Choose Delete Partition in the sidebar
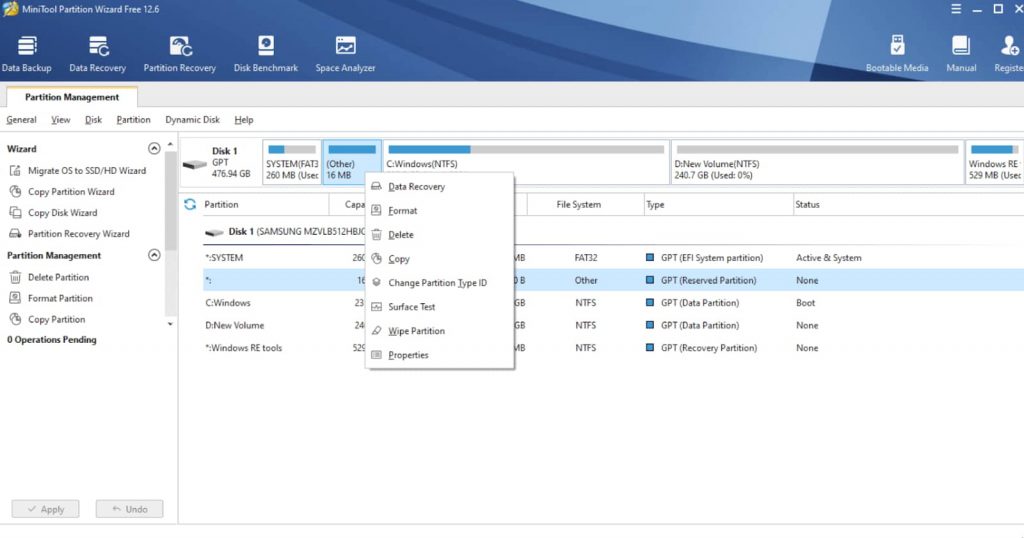Viewport: 1024px width, 538px height. point(49,277)
